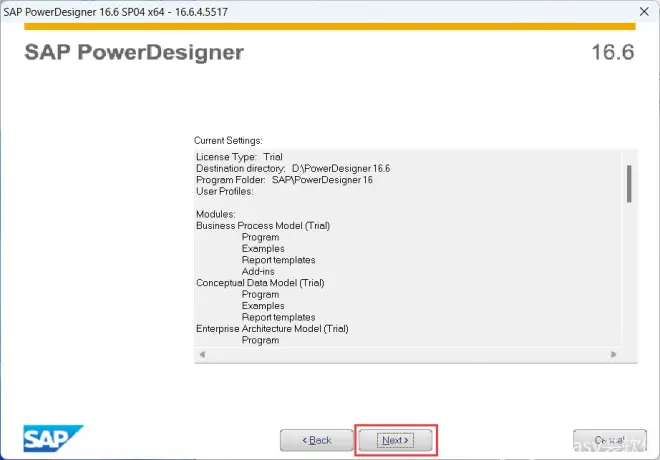
Task: Click the right arrow of horizontal scrollbar
Action: pyautogui.click(x=613, y=354)
